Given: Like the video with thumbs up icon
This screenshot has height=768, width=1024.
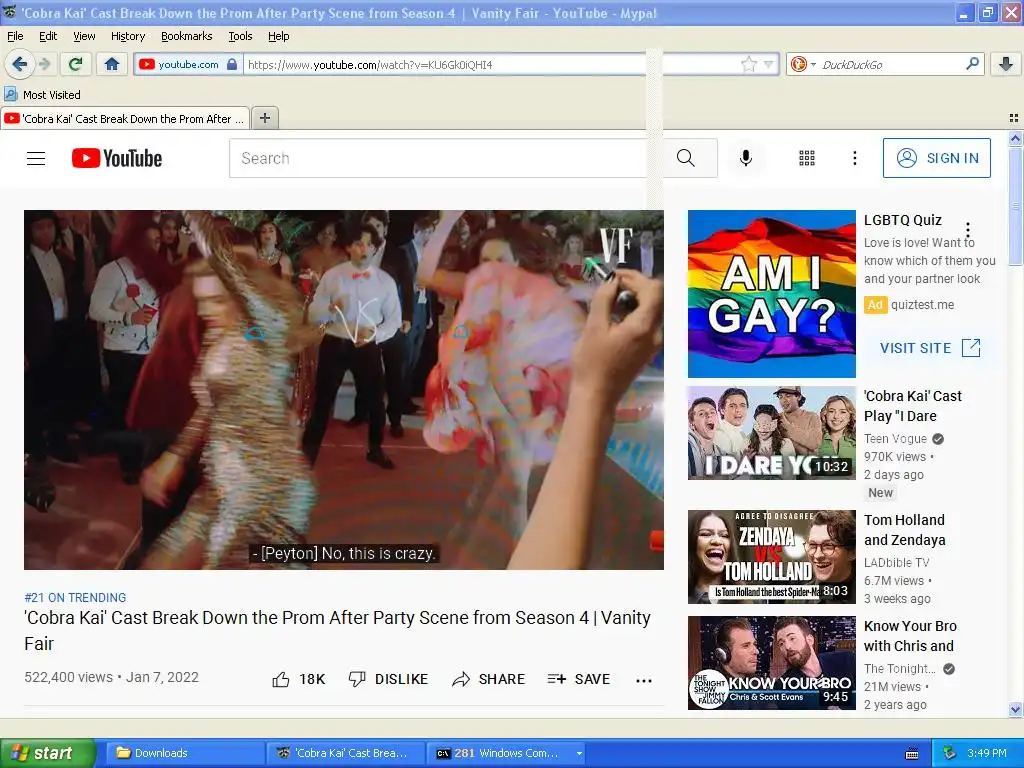Looking at the screenshot, I should (x=281, y=679).
